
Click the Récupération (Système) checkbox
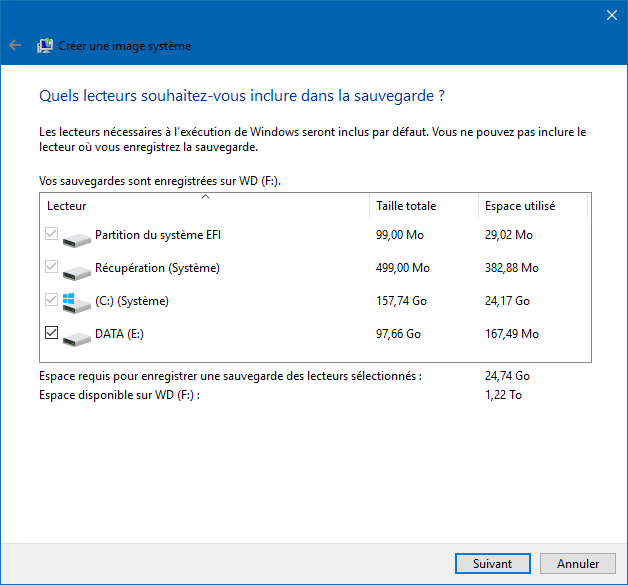click(52, 266)
